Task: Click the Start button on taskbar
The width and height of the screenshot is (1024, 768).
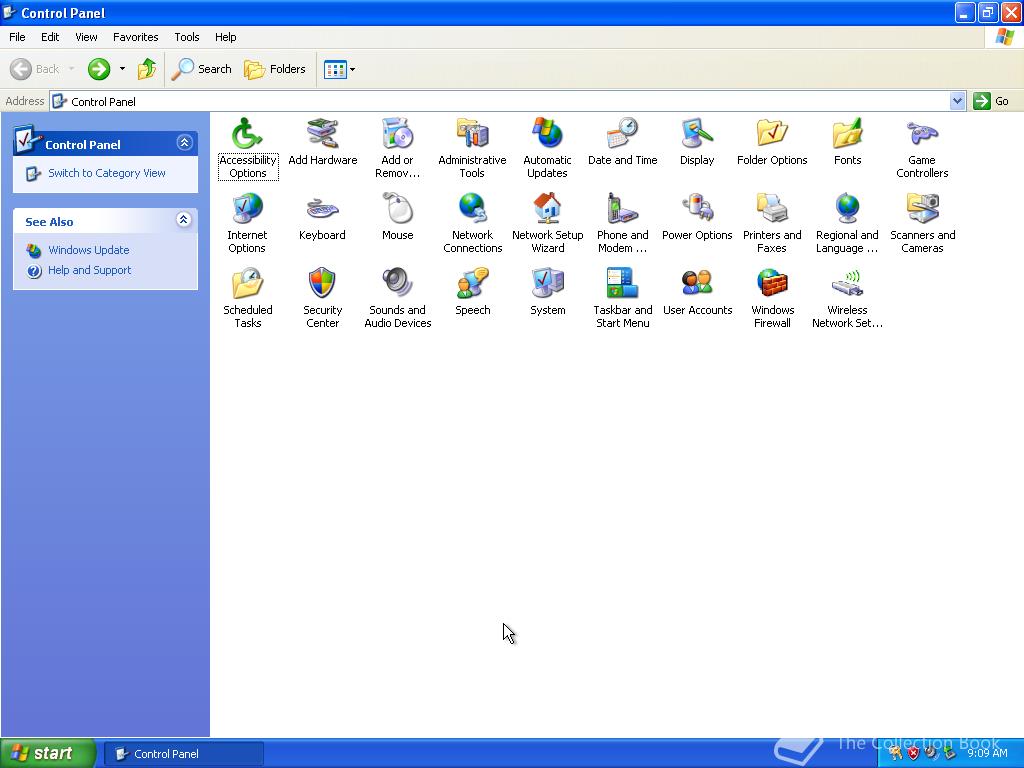Action: click(x=48, y=753)
